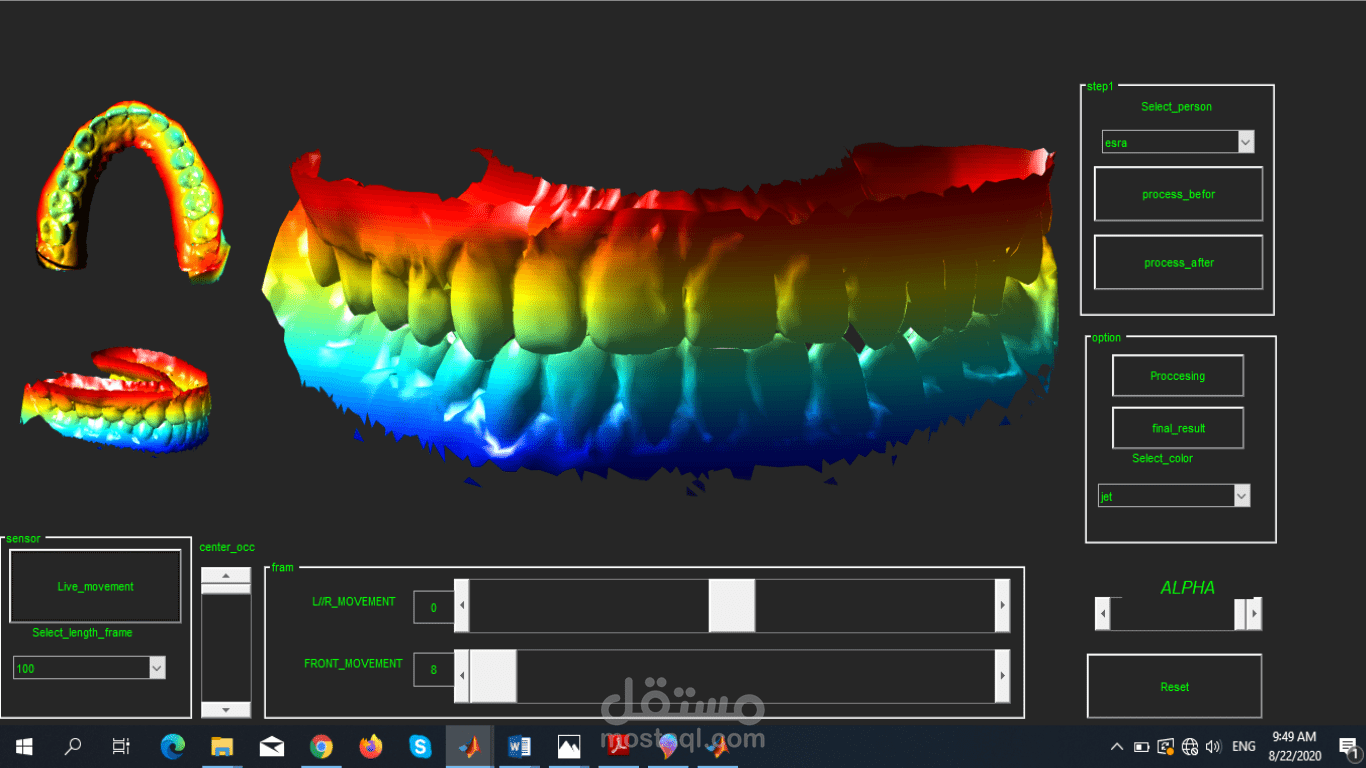Open the Select_color jet dropdown
The width and height of the screenshot is (1366, 768).
pos(1174,496)
